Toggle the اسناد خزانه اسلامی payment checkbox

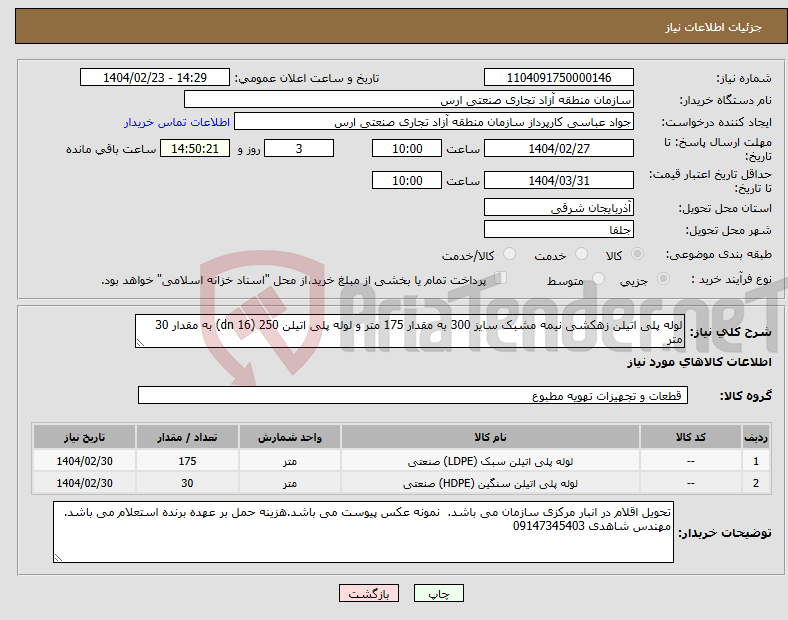[x=500, y=278]
